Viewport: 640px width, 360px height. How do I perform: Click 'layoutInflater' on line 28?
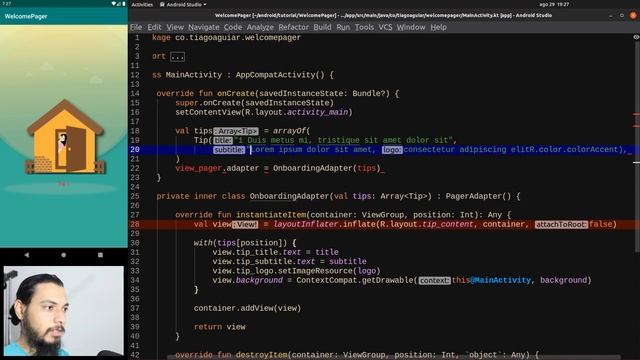point(306,224)
